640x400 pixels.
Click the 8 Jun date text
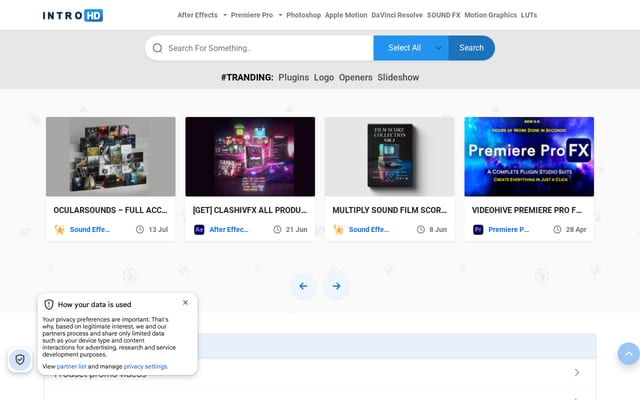[x=438, y=229]
